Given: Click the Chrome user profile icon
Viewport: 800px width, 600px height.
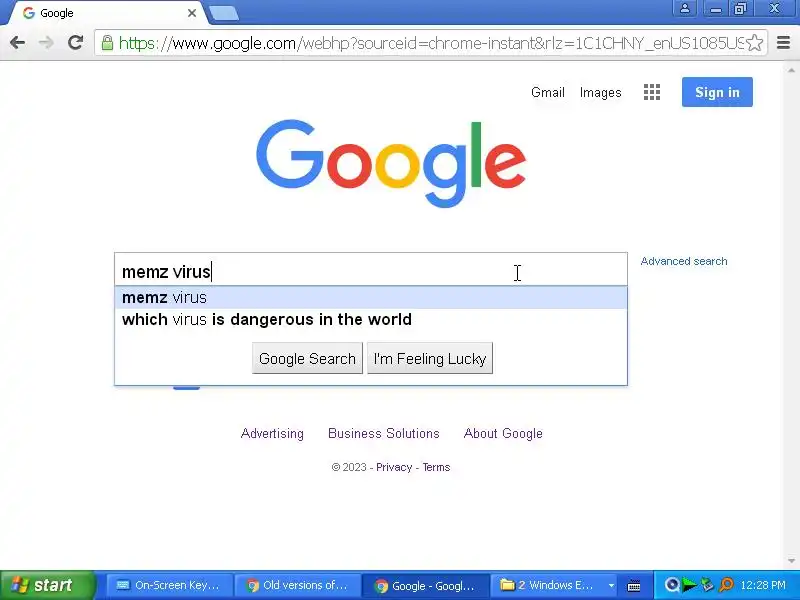Looking at the screenshot, I should 685,9.
